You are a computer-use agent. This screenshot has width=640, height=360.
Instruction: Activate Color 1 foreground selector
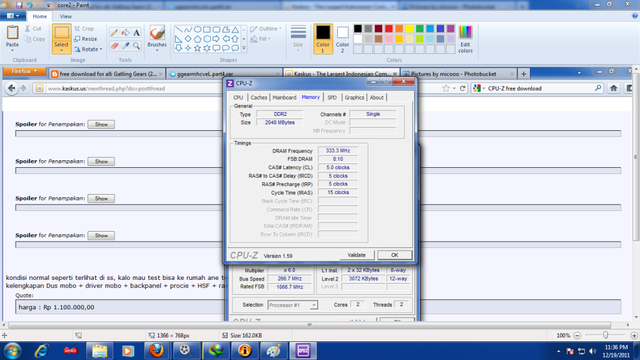pos(323,39)
